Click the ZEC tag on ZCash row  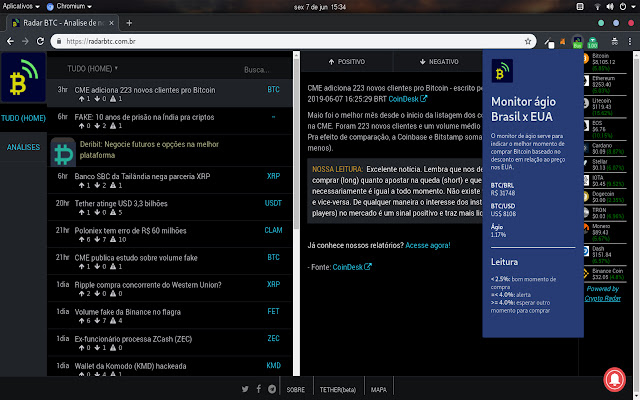coord(273,338)
